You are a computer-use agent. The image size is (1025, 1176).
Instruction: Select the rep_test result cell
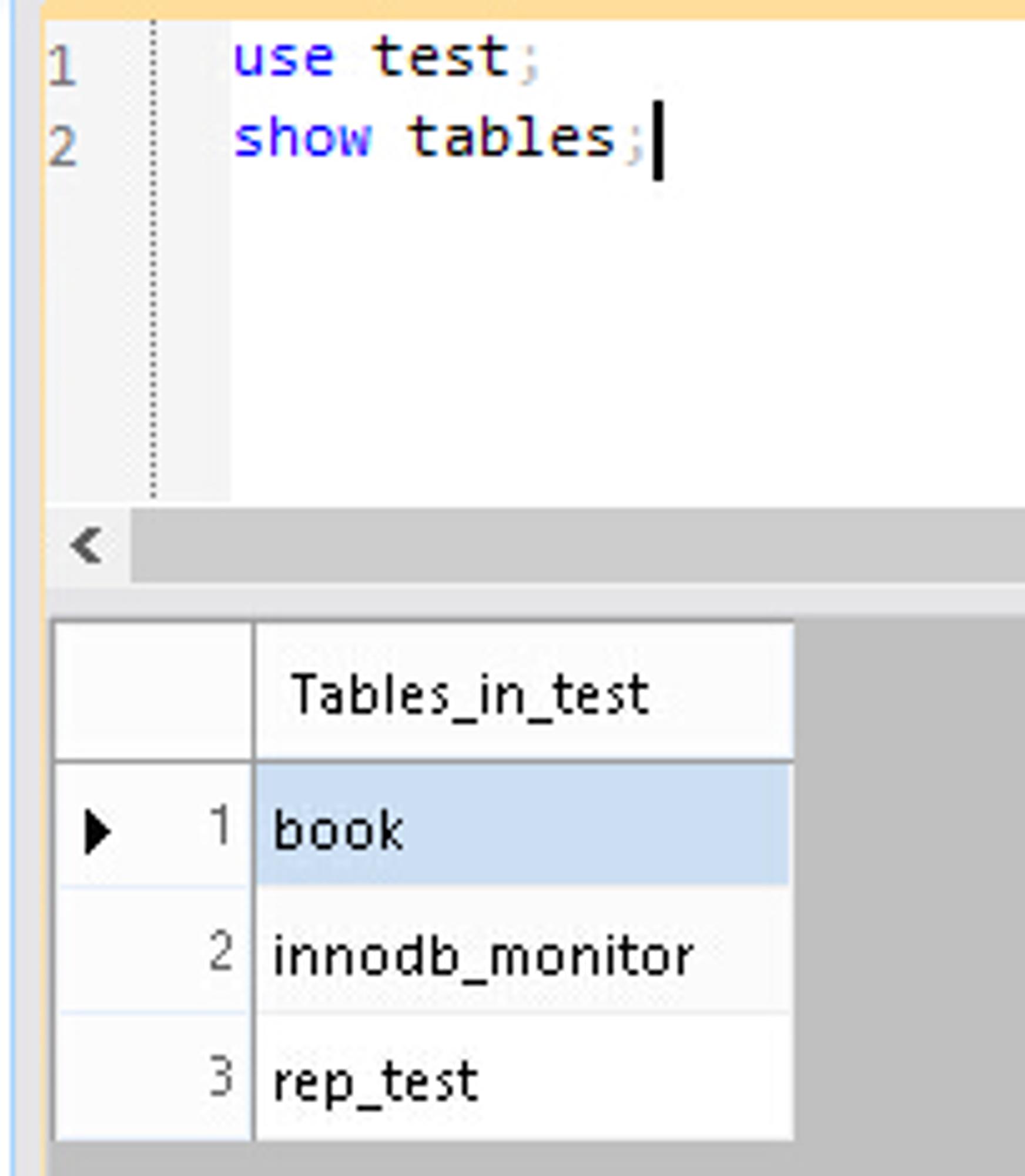coord(523,1077)
